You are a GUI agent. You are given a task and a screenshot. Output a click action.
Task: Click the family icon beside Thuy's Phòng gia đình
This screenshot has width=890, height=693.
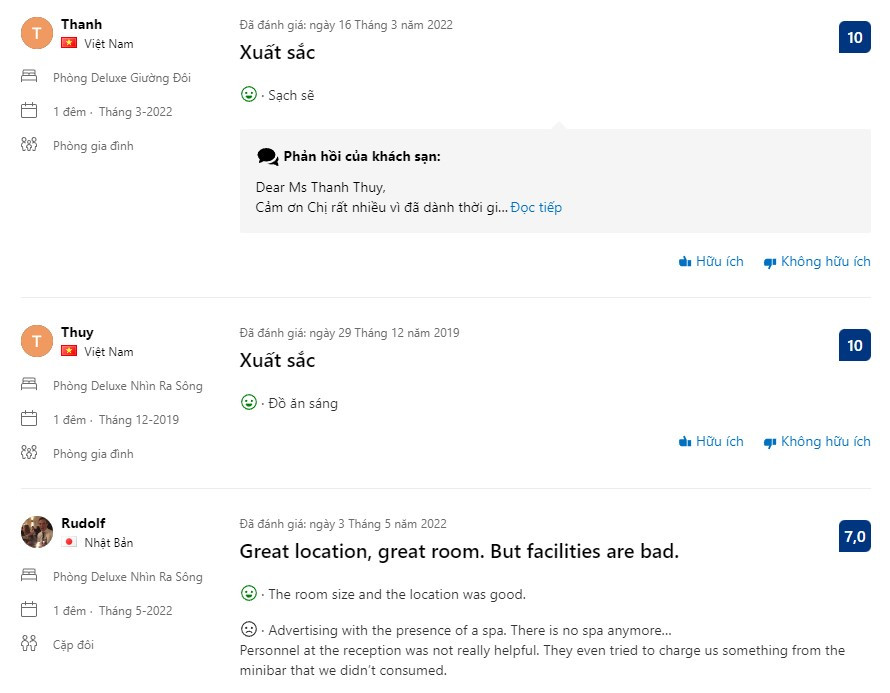(29, 452)
